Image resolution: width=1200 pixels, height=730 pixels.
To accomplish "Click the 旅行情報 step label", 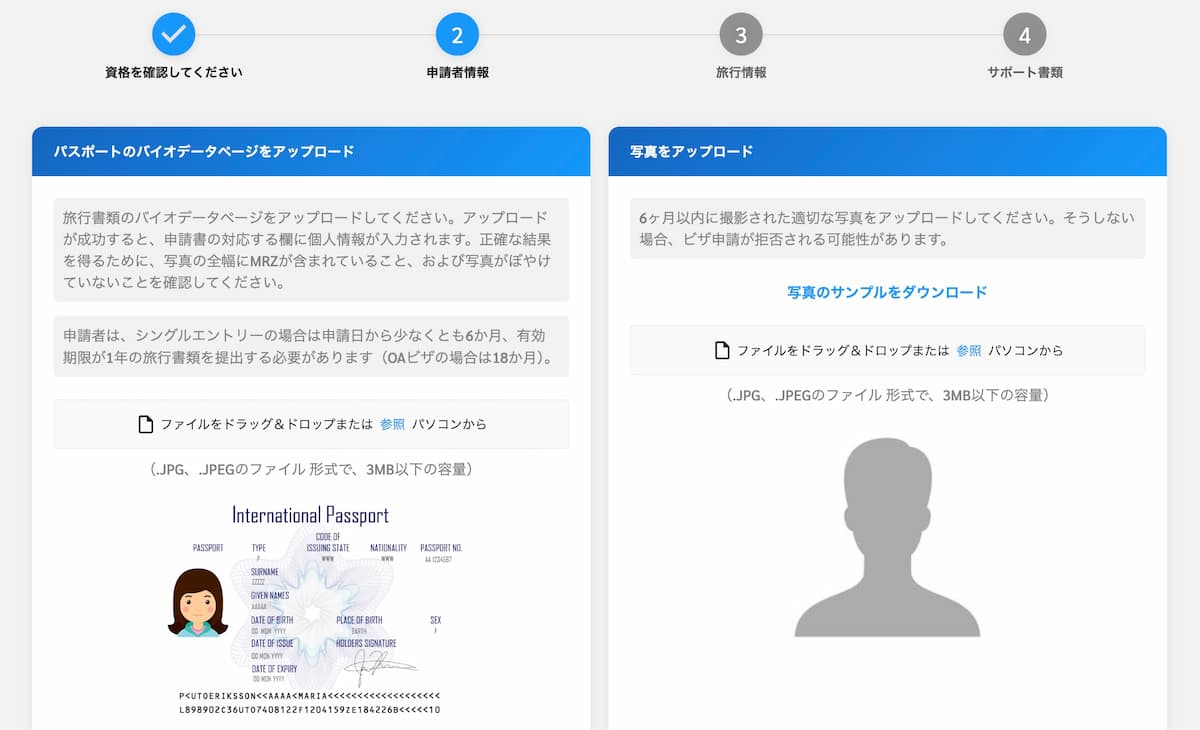I will click(741, 73).
